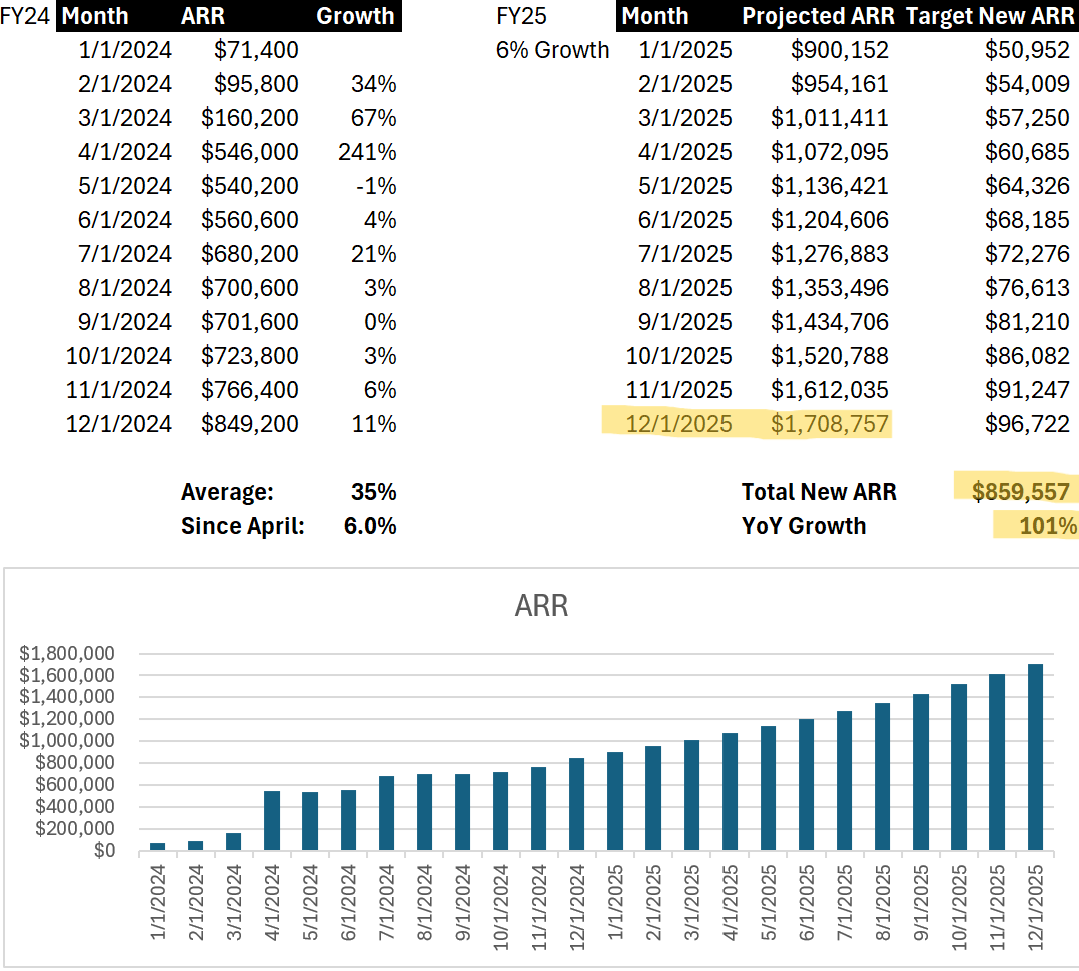This screenshot has height=971, width=1079.
Task: Select the 7/1/2024 date cell
Action: click(125, 254)
